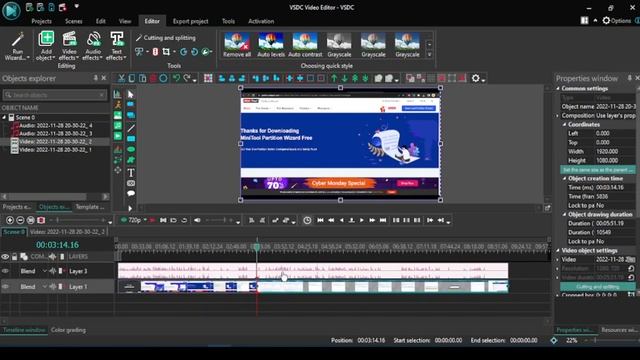Viewport: 640px width, 360px height.
Task: Click the move down green arrow
Action: pyautogui.click(x=344, y=78)
